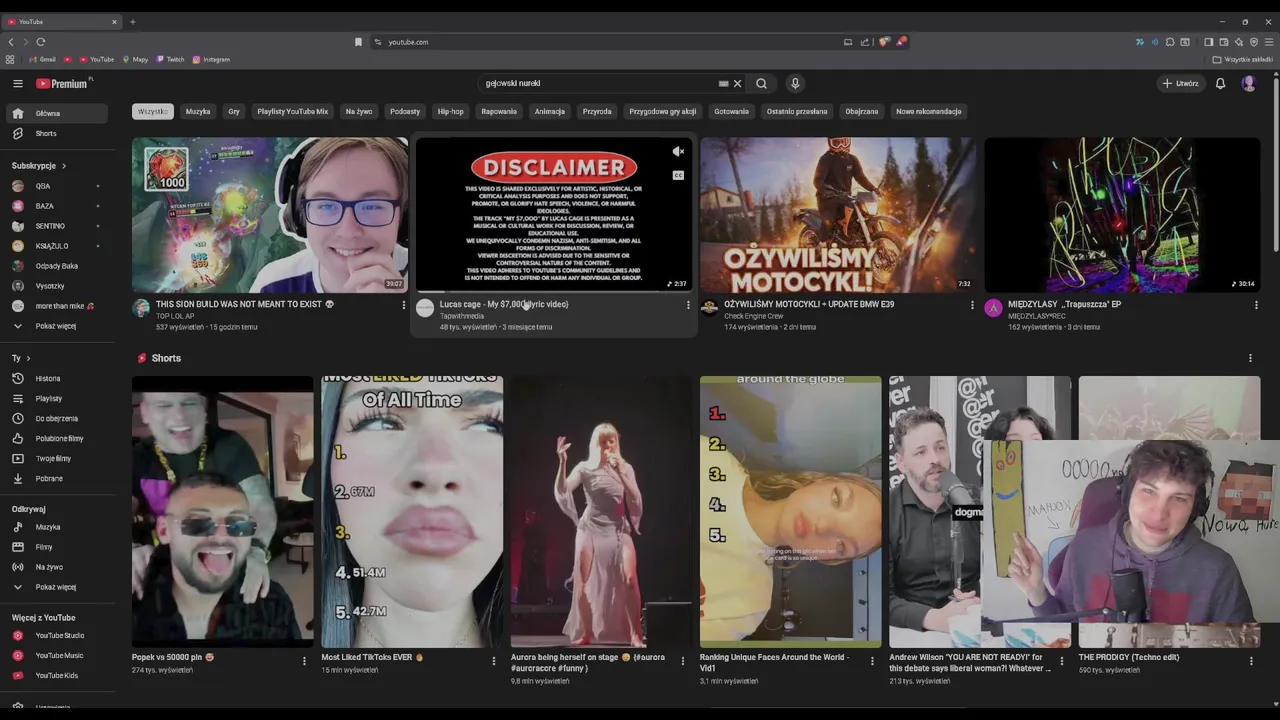1280x720 pixels.
Task: Open more than mike channel
Action: pyautogui.click(x=58, y=306)
